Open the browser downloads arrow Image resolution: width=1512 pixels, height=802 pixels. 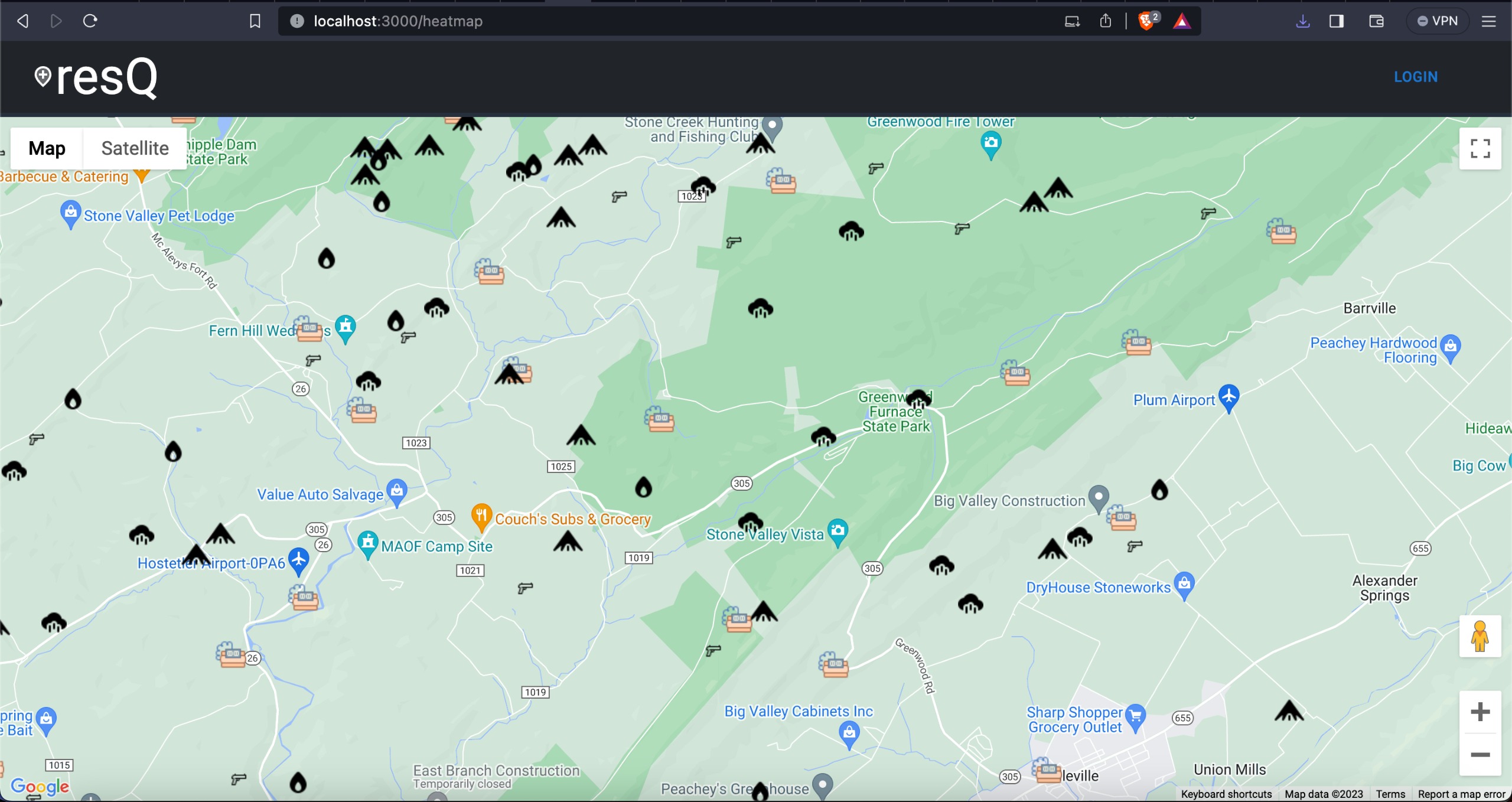pos(1303,21)
